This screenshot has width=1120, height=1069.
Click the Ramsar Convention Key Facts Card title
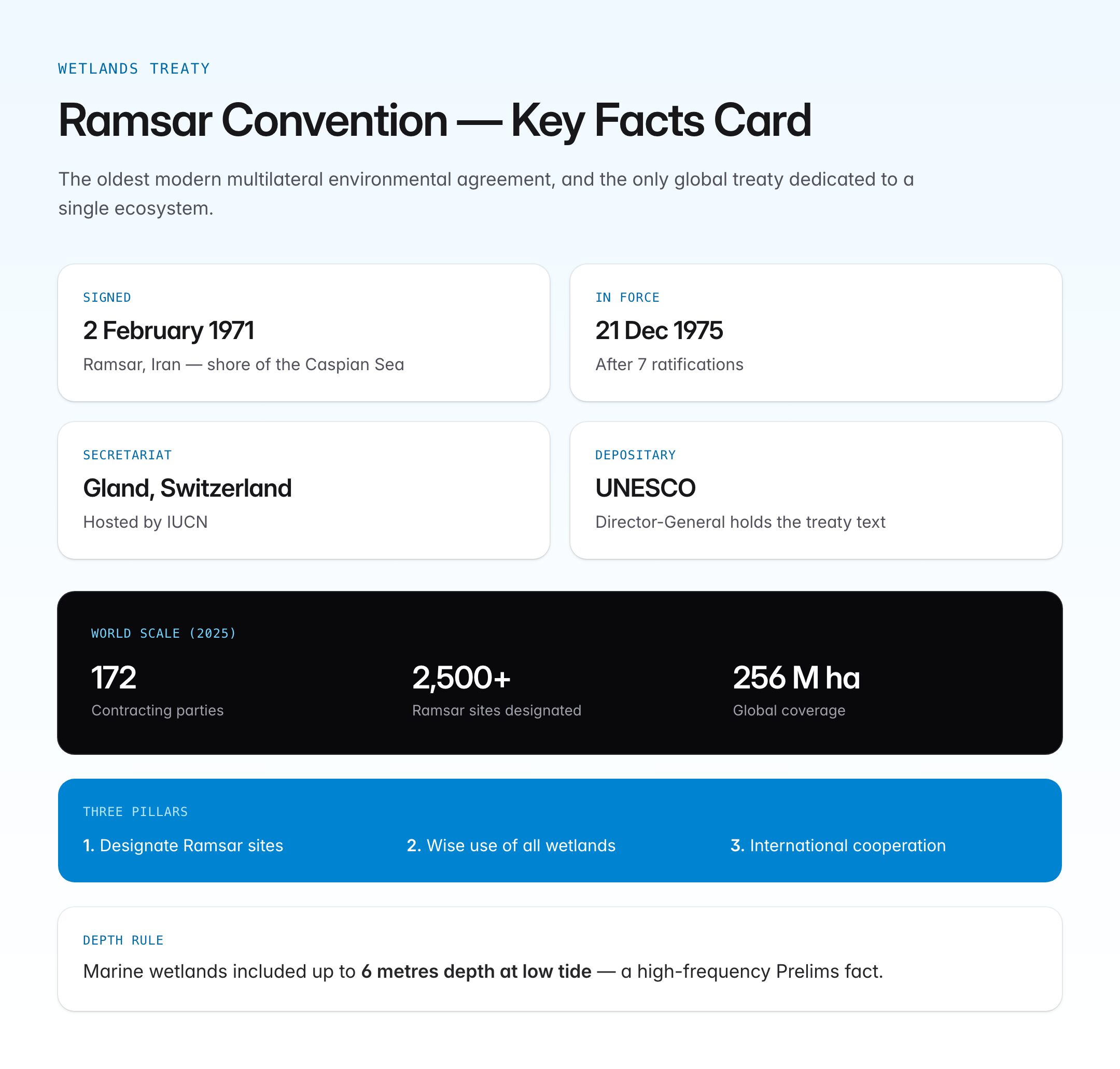pos(435,120)
